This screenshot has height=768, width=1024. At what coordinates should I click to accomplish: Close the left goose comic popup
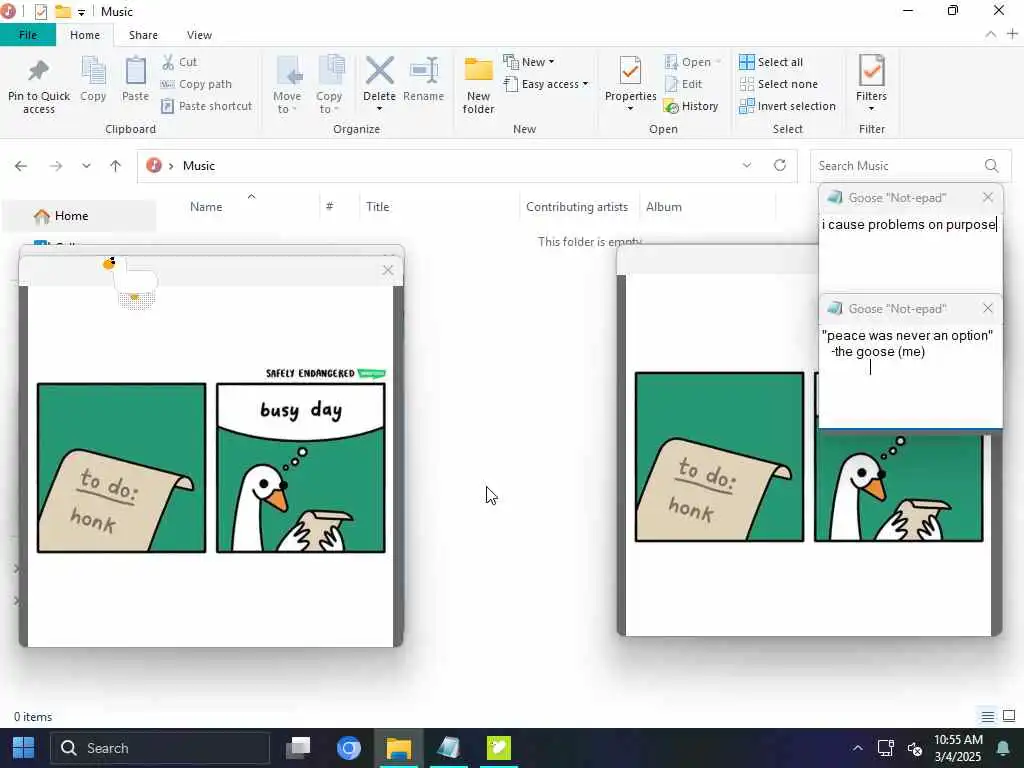coord(388,270)
